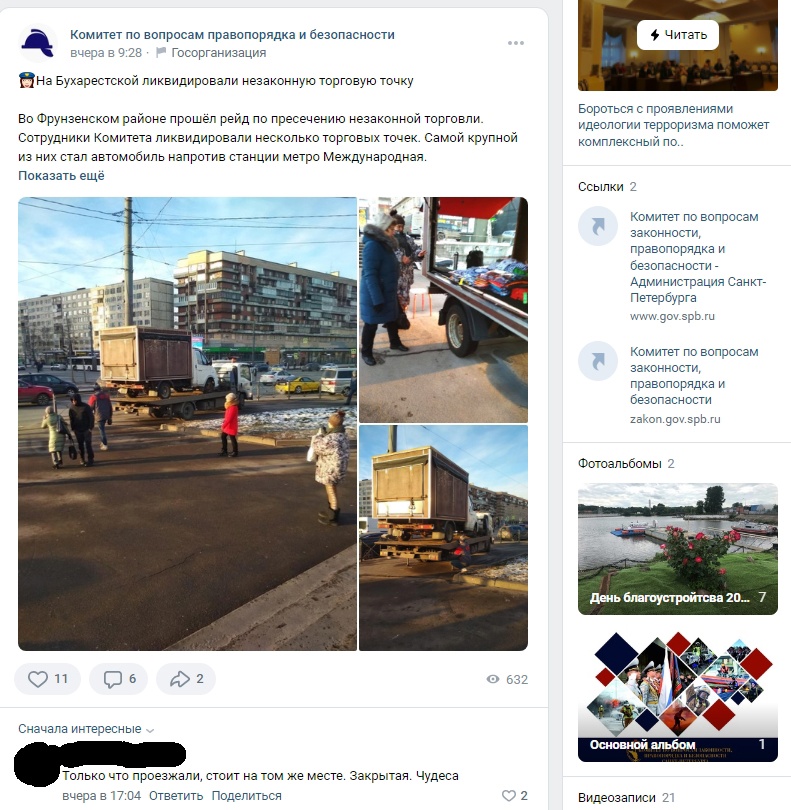This screenshot has height=810, width=791.
Task: Open the committee's helmet avatar
Action: coord(38,43)
